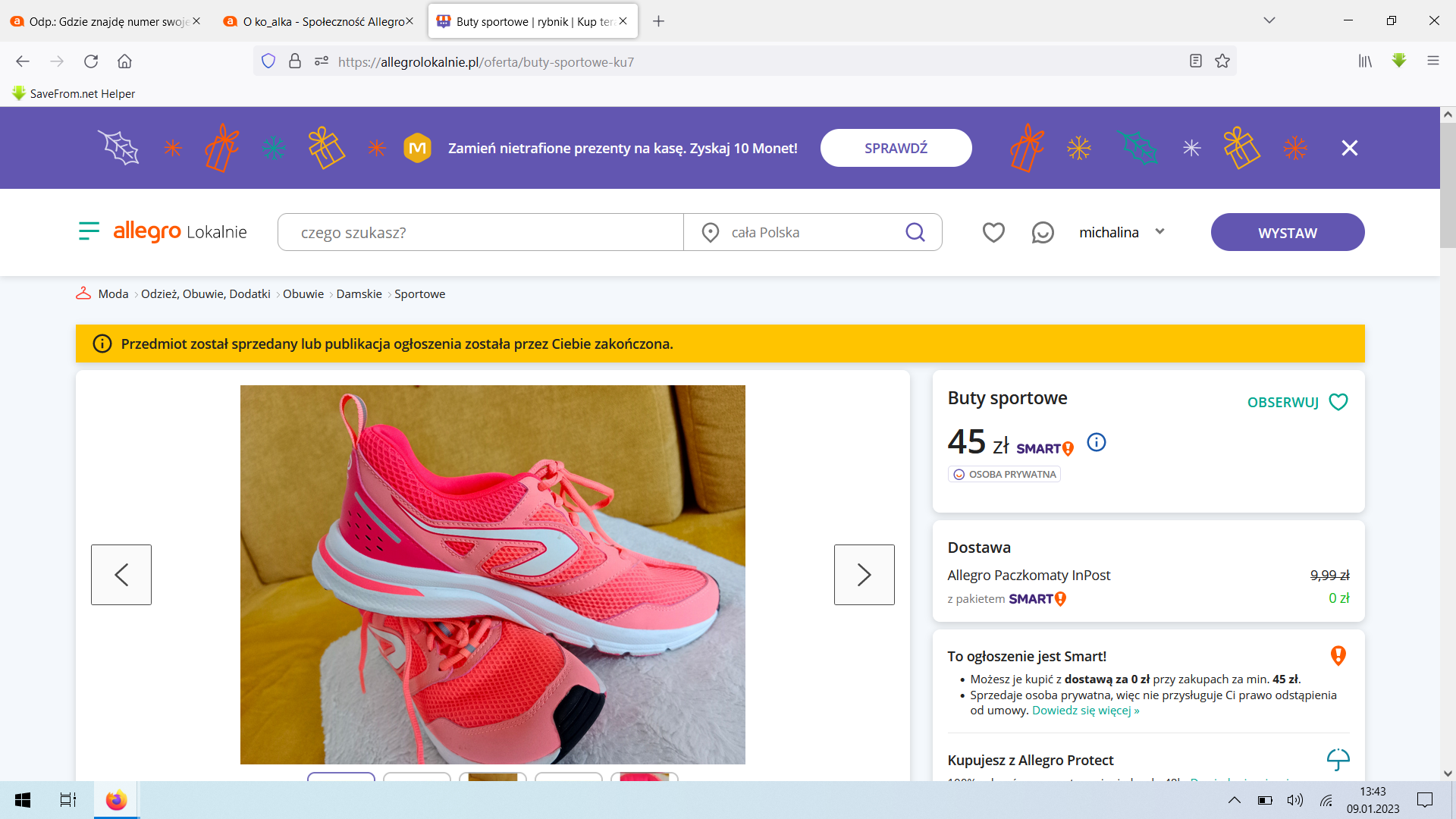Image resolution: width=1456 pixels, height=819 pixels.
Task: Open Task View on taskbar
Action: point(68,800)
